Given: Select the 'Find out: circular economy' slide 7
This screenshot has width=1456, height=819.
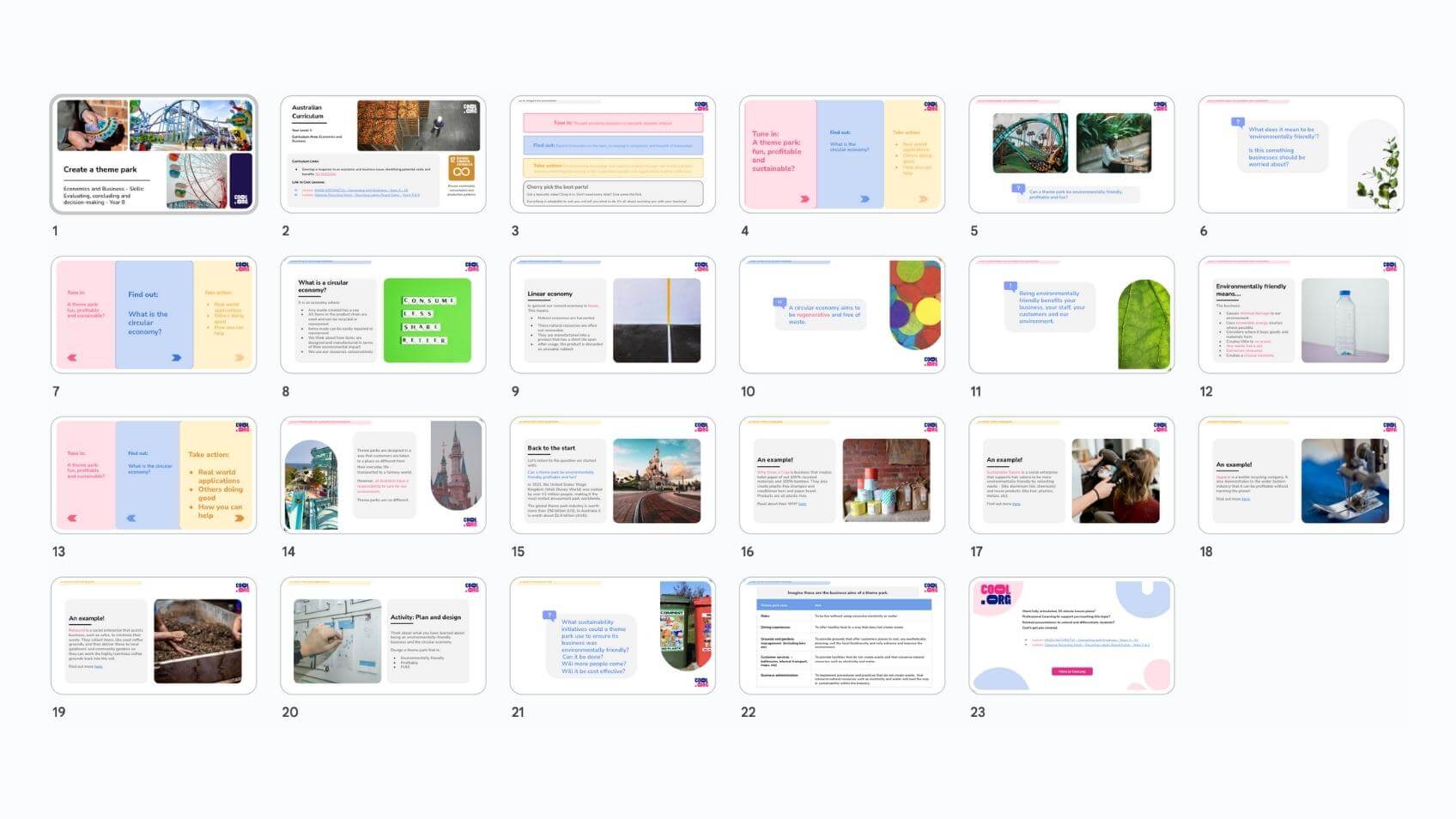Looking at the screenshot, I should [x=154, y=315].
